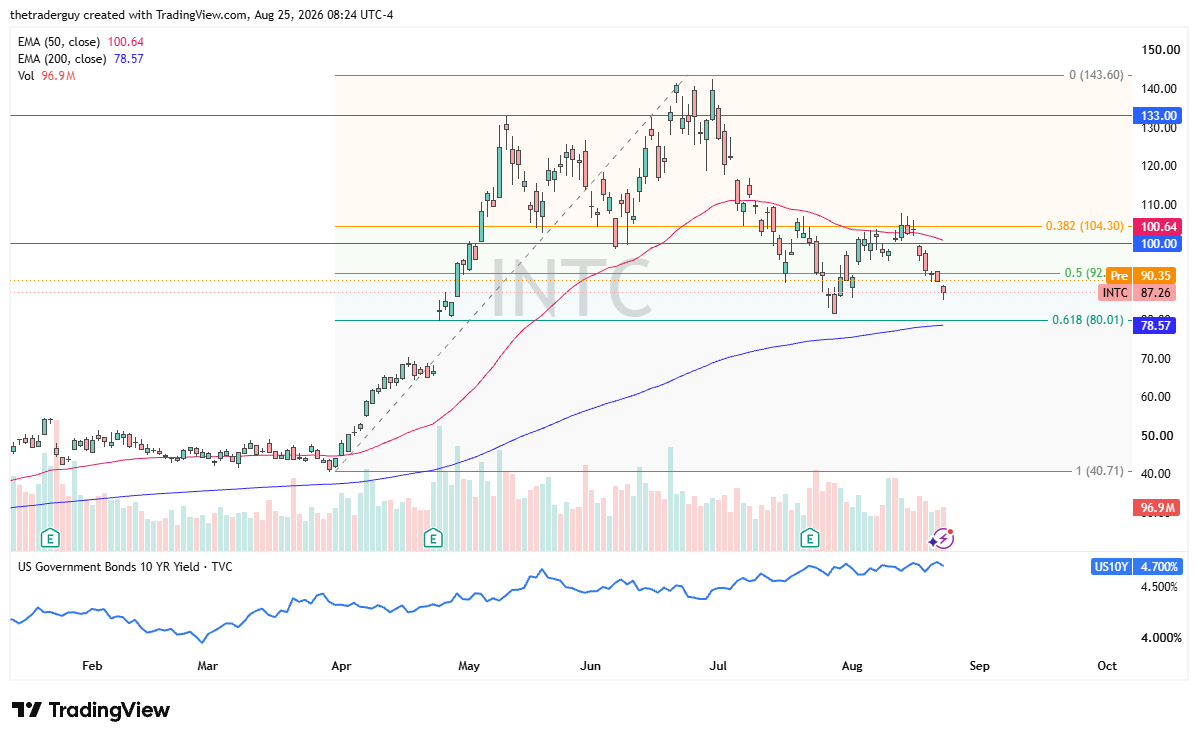
Task: Click the Oct label on the time axis
Action: pyautogui.click(x=1107, y=666)
